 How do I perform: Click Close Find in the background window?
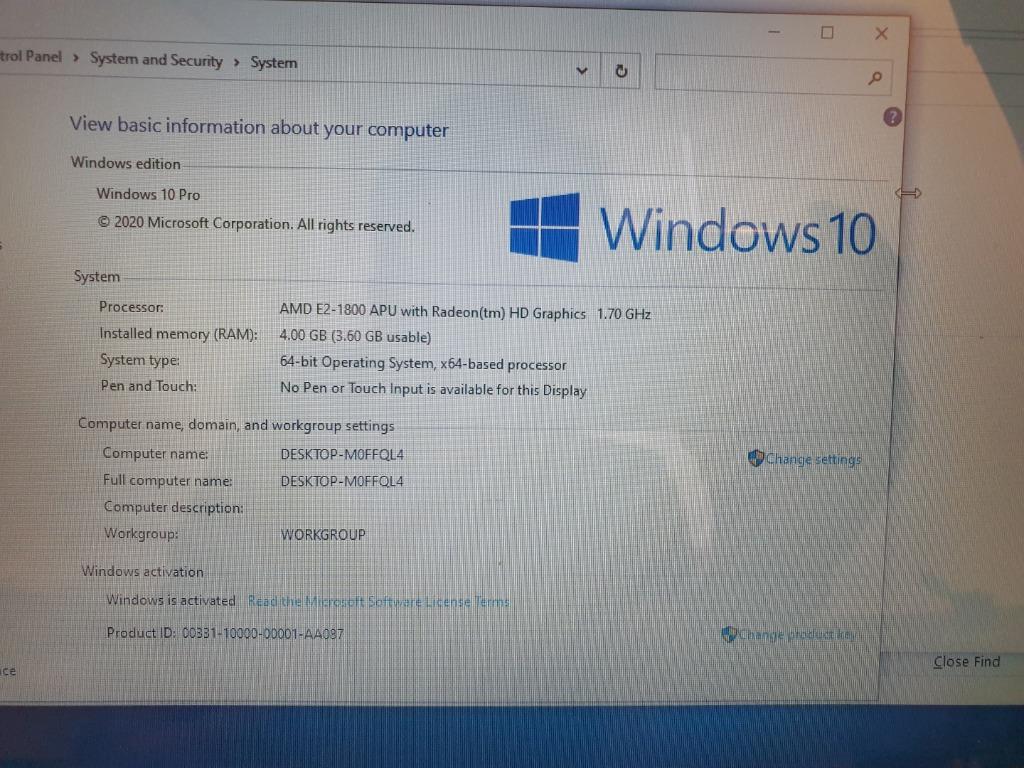click(x=966, y=662)
